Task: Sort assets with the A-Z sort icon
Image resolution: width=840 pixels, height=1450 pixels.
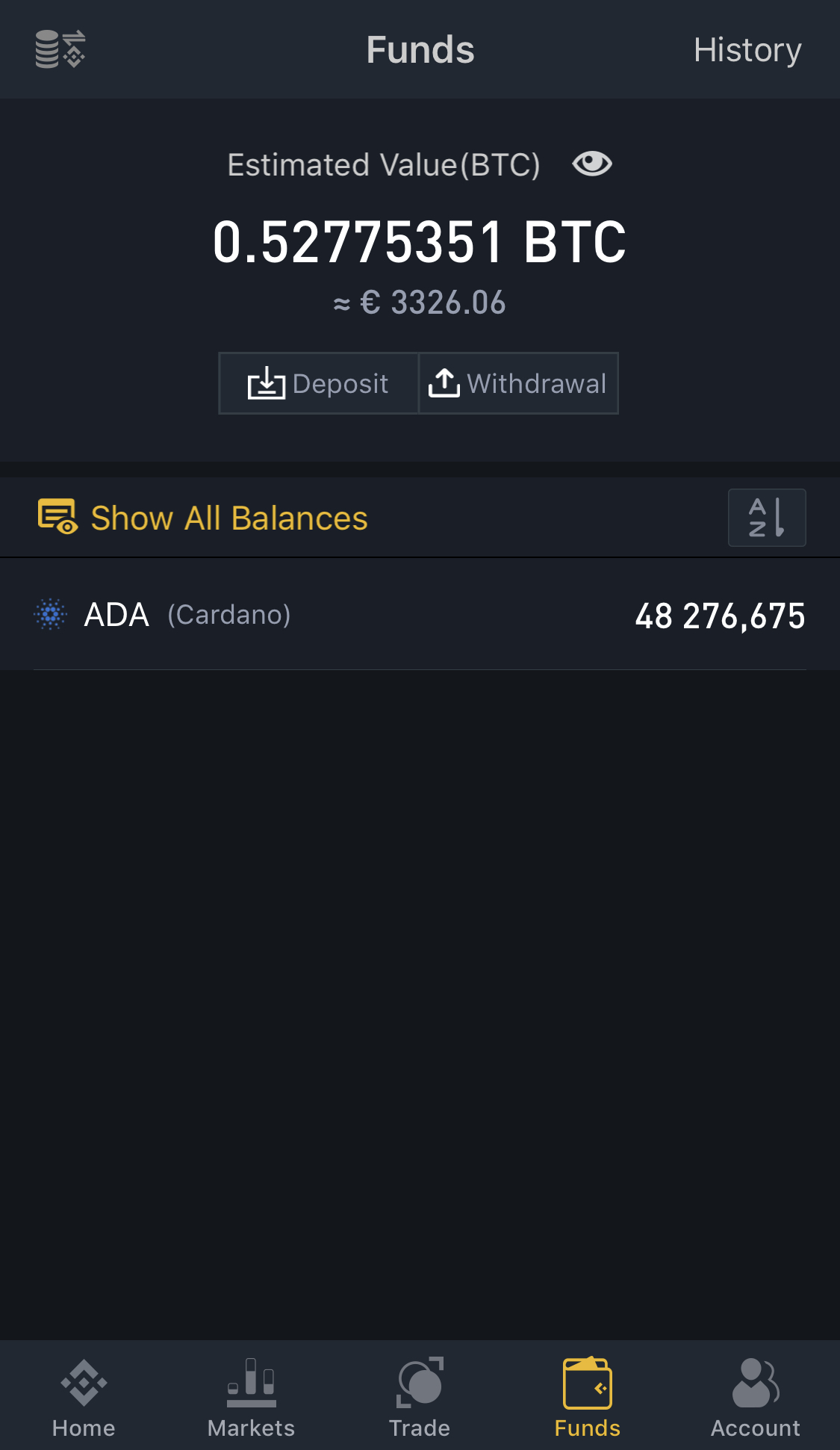Action: click(767, 518)
